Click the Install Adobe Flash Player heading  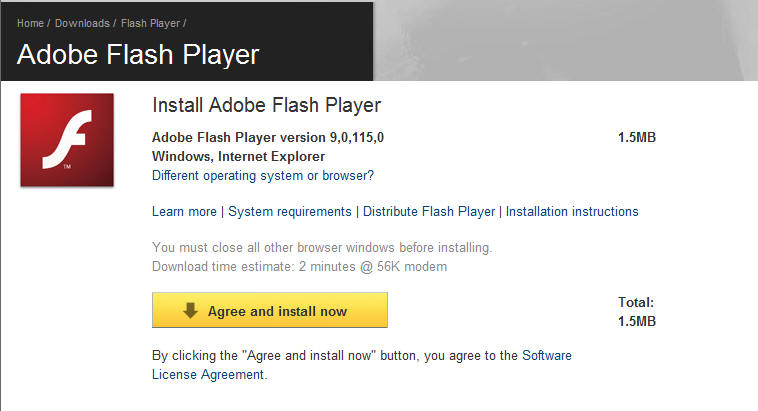pyautogui.click(x=267, y=105)
